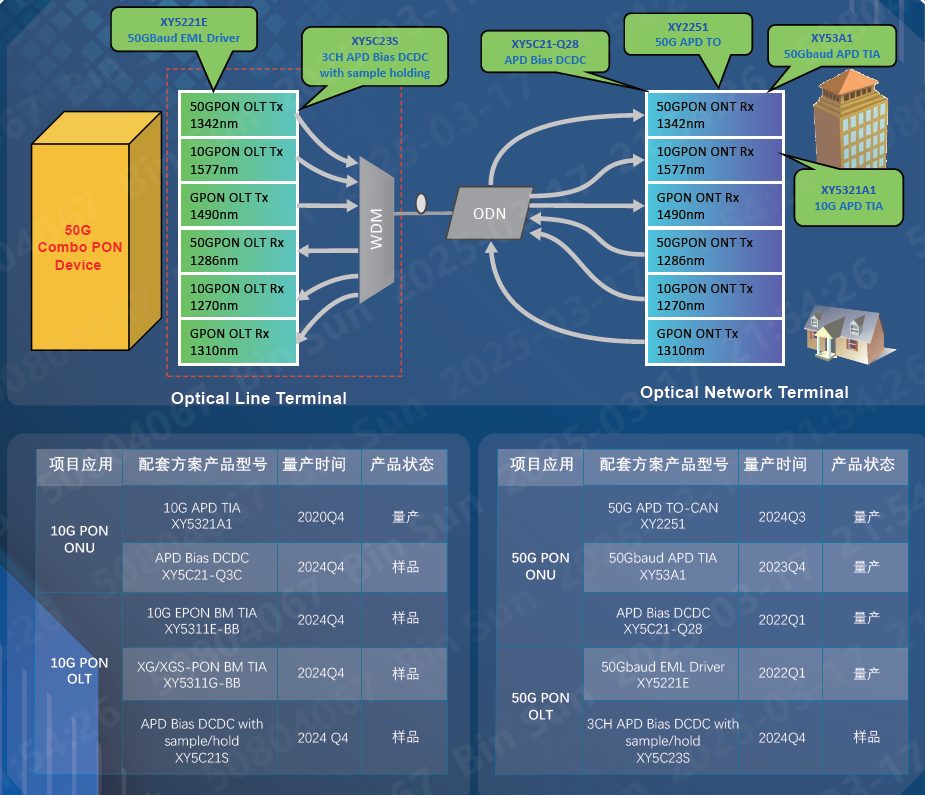Click the fiber coil ellipse near WDM
The height and width of the screenshot is (795, 925).
(421, 204)
